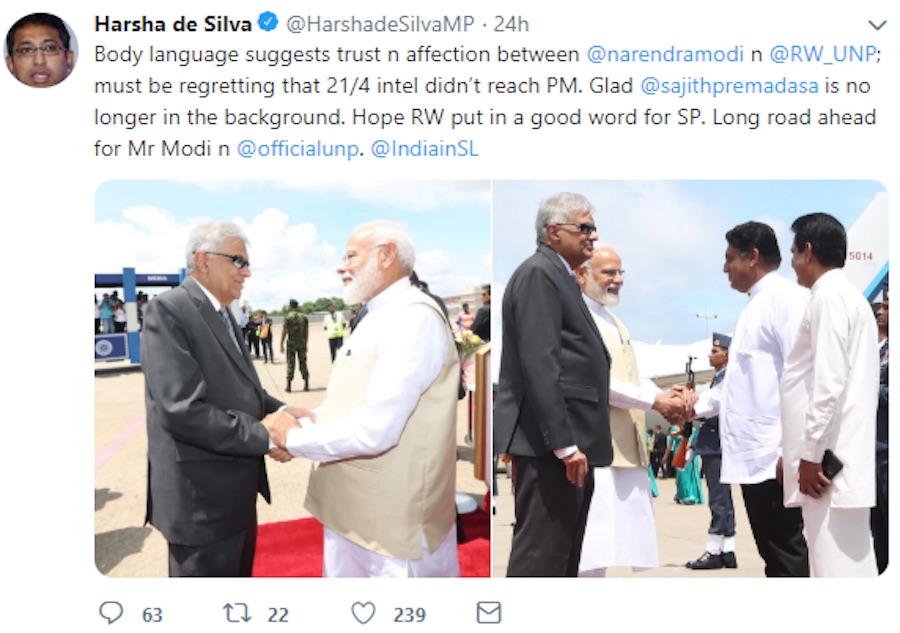Screen dimensions: 900x633
Task: Open the @IndiainSL mention link
Action: pos(424,149)
